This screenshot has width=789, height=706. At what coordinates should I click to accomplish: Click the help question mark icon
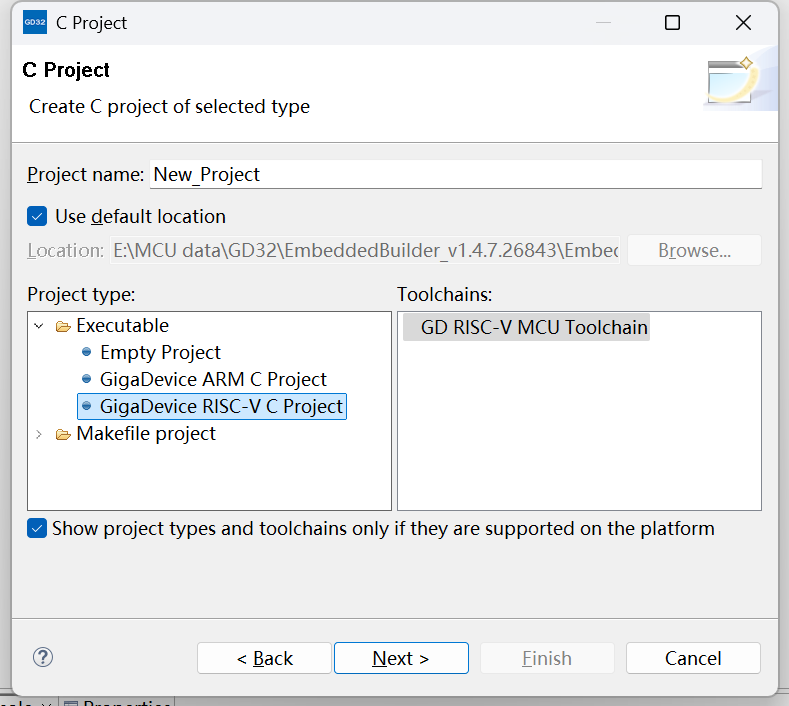(x=43, y=657)
